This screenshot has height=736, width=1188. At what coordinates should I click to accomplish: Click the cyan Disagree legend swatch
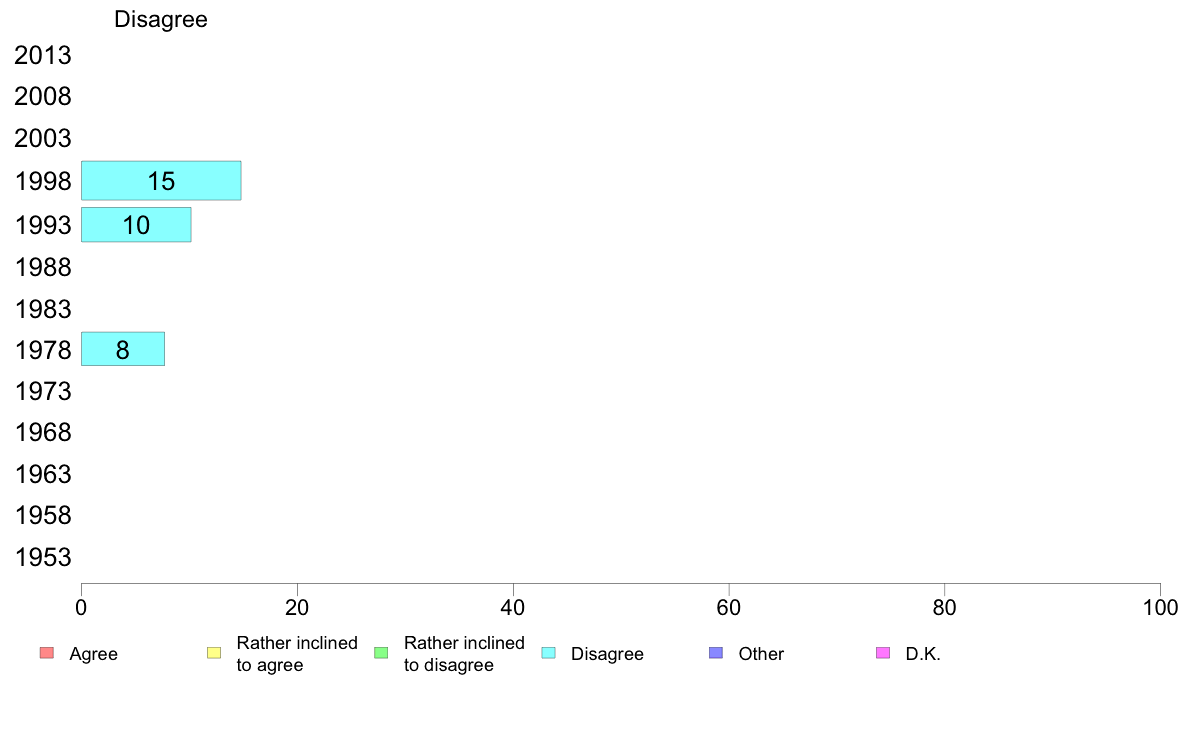pyautogui.click(x=549, y=653)
